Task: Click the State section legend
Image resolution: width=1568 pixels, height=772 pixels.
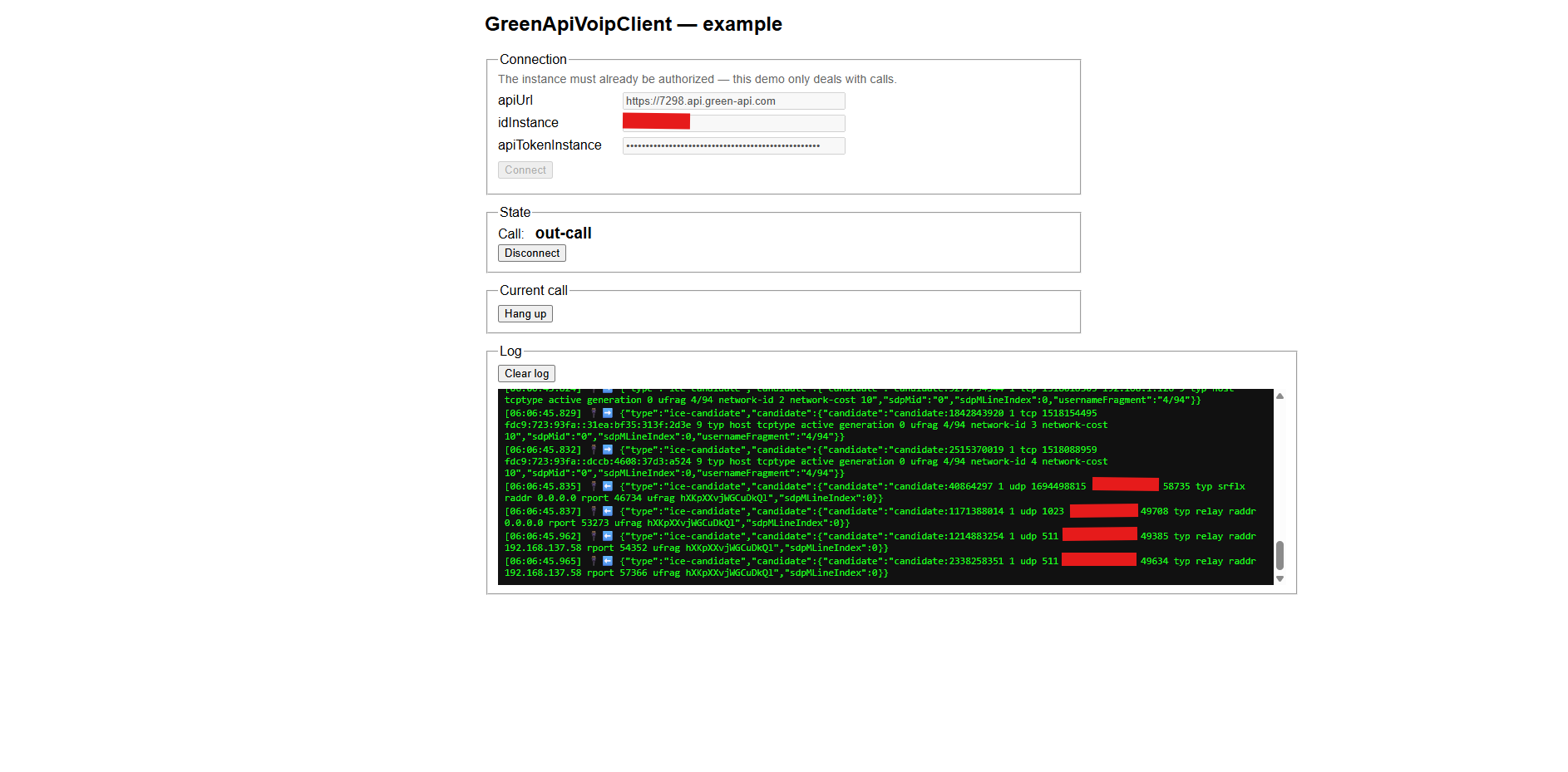Action: pos(515,213)
